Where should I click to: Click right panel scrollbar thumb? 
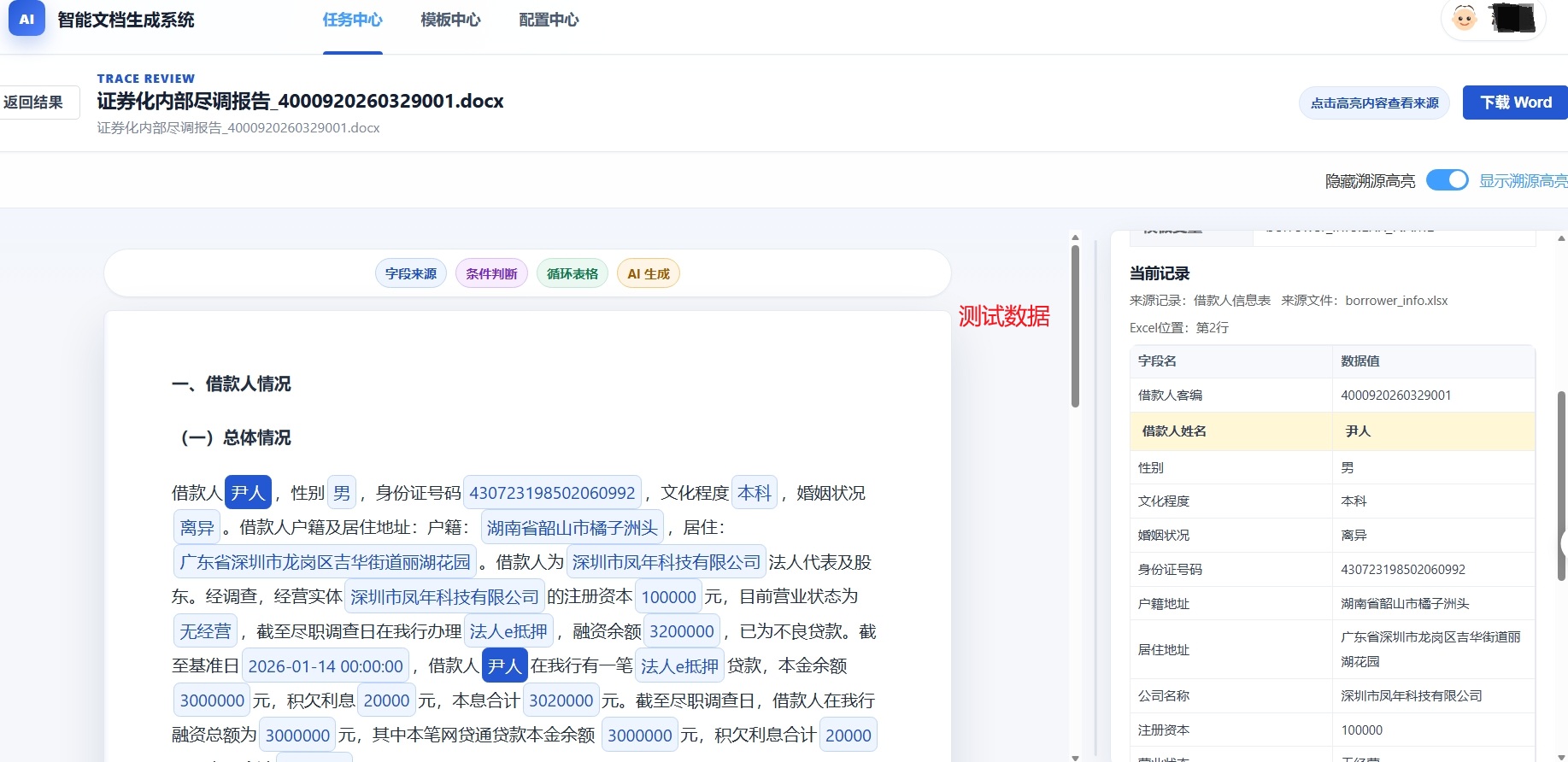[x=1562, y=487]
